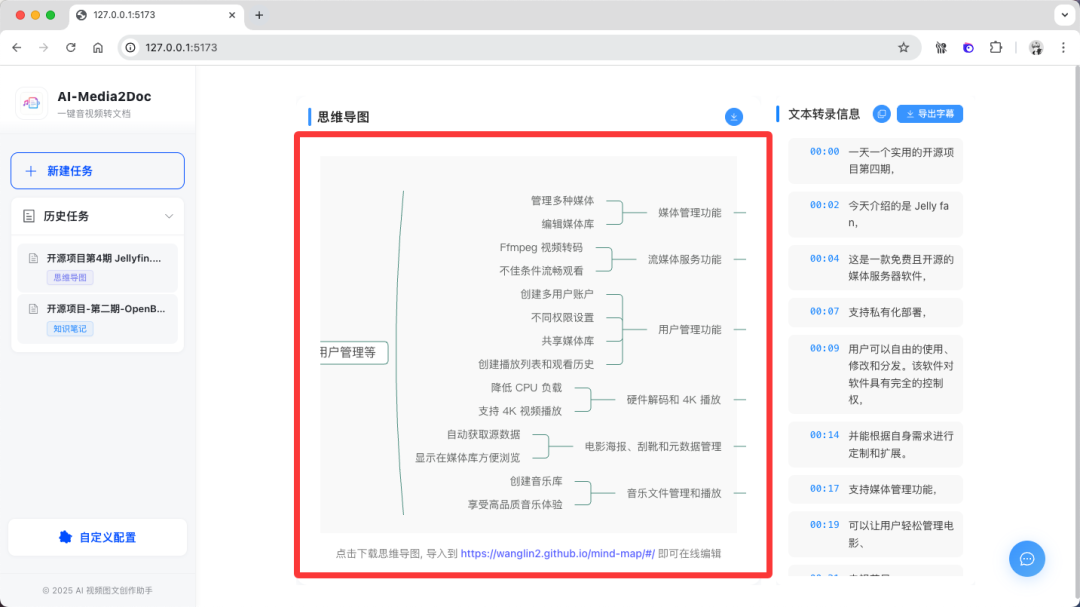This screenshot has height=607, width=1080.
Task: Open the wanglin2 mind-map link
Action: click(x=558, y=553)
